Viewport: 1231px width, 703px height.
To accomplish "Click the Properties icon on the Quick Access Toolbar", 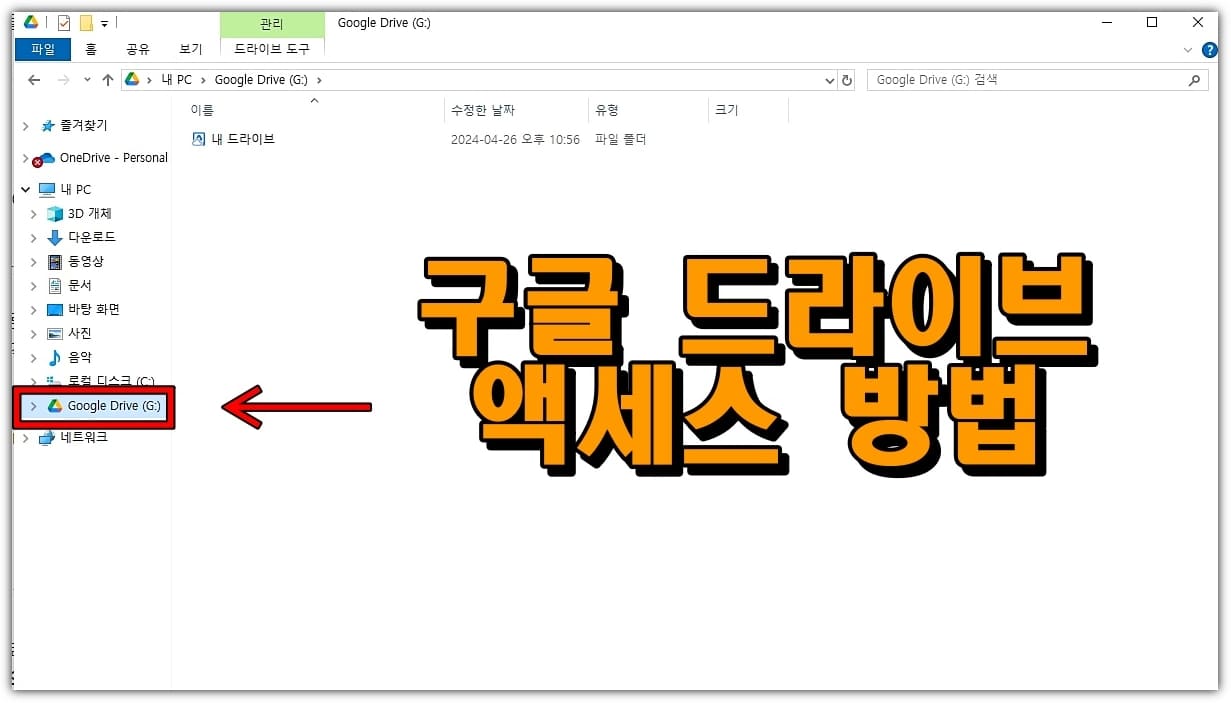I will (x=63, y=22).
